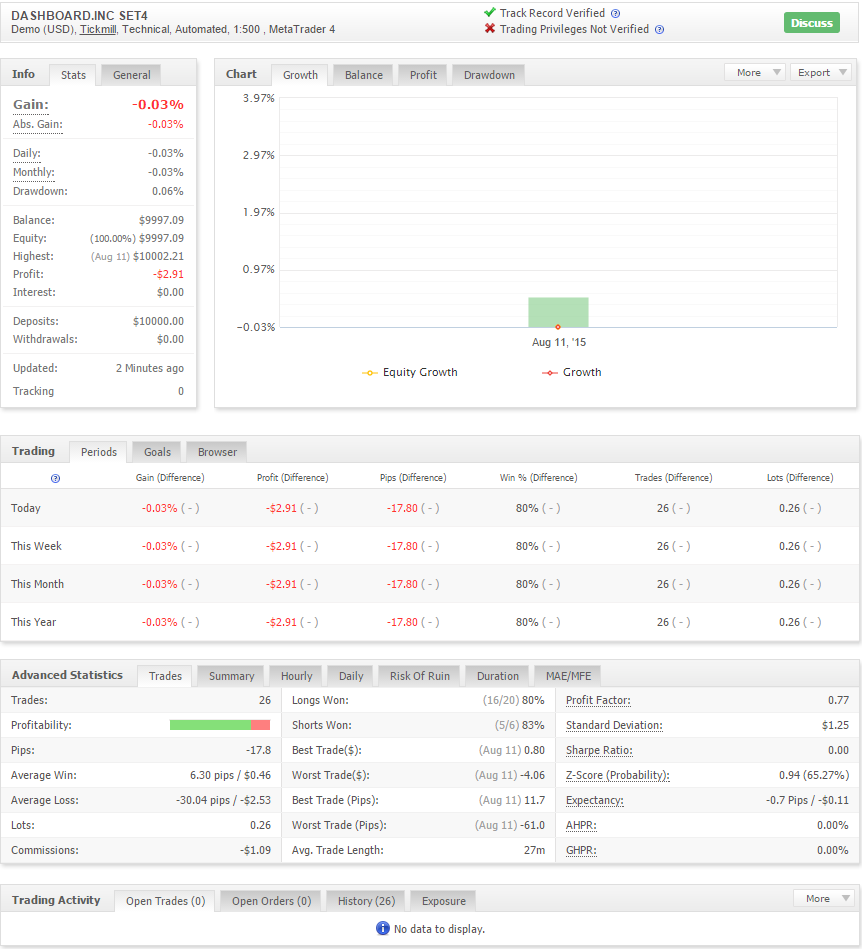Click the Abs. Gain label
The image size is (862, 949).
38,125
